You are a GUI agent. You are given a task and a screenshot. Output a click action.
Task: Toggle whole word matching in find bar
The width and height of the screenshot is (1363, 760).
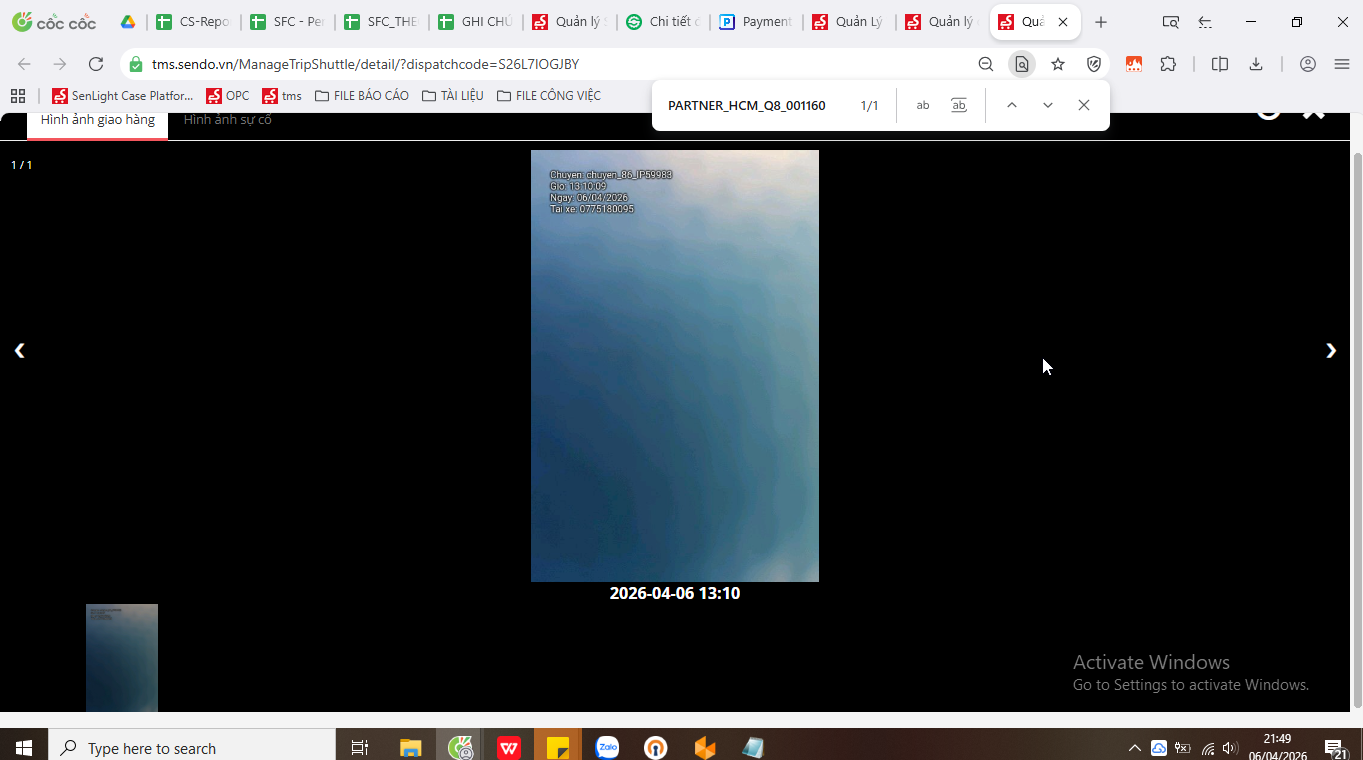coord(959,105)
